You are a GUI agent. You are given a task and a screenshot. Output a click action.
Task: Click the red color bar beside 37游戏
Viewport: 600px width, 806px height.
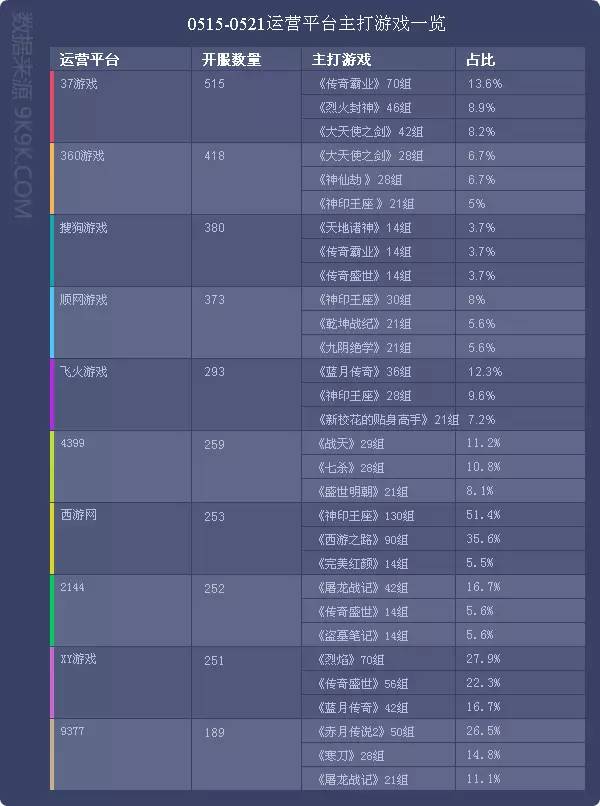(x=52, y=107)
